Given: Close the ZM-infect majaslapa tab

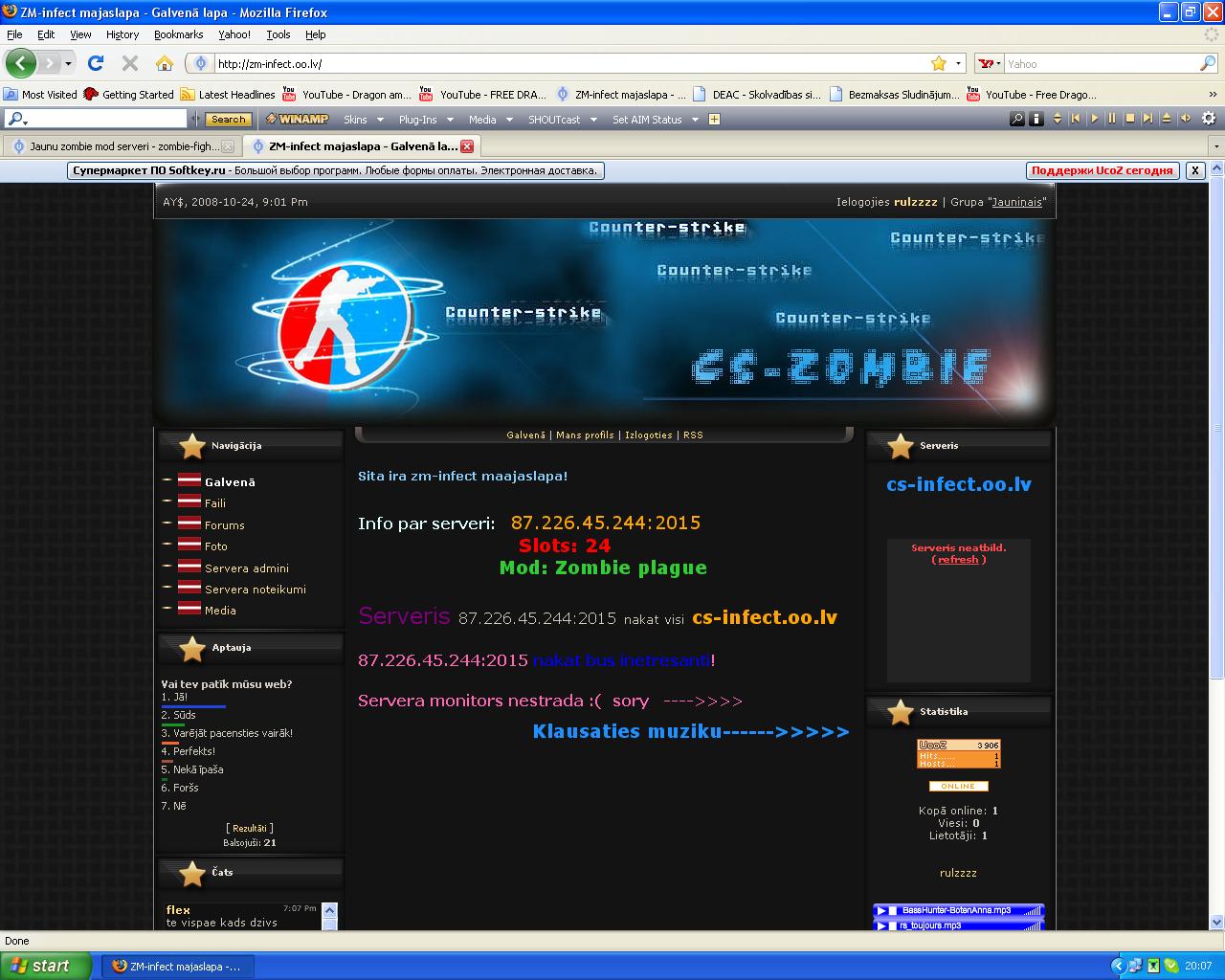Looking at the screenshot, I should click(x=467, y=146).
